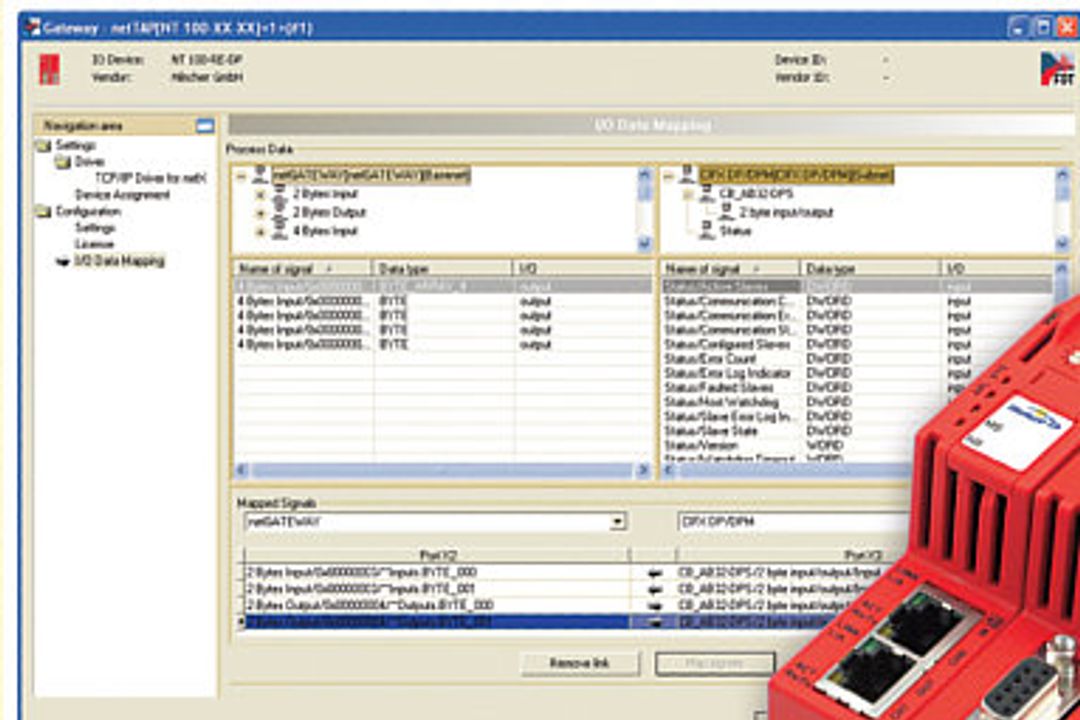Click up arrow of left tree scrollbar
The image size is (1080, 720).
645,175
